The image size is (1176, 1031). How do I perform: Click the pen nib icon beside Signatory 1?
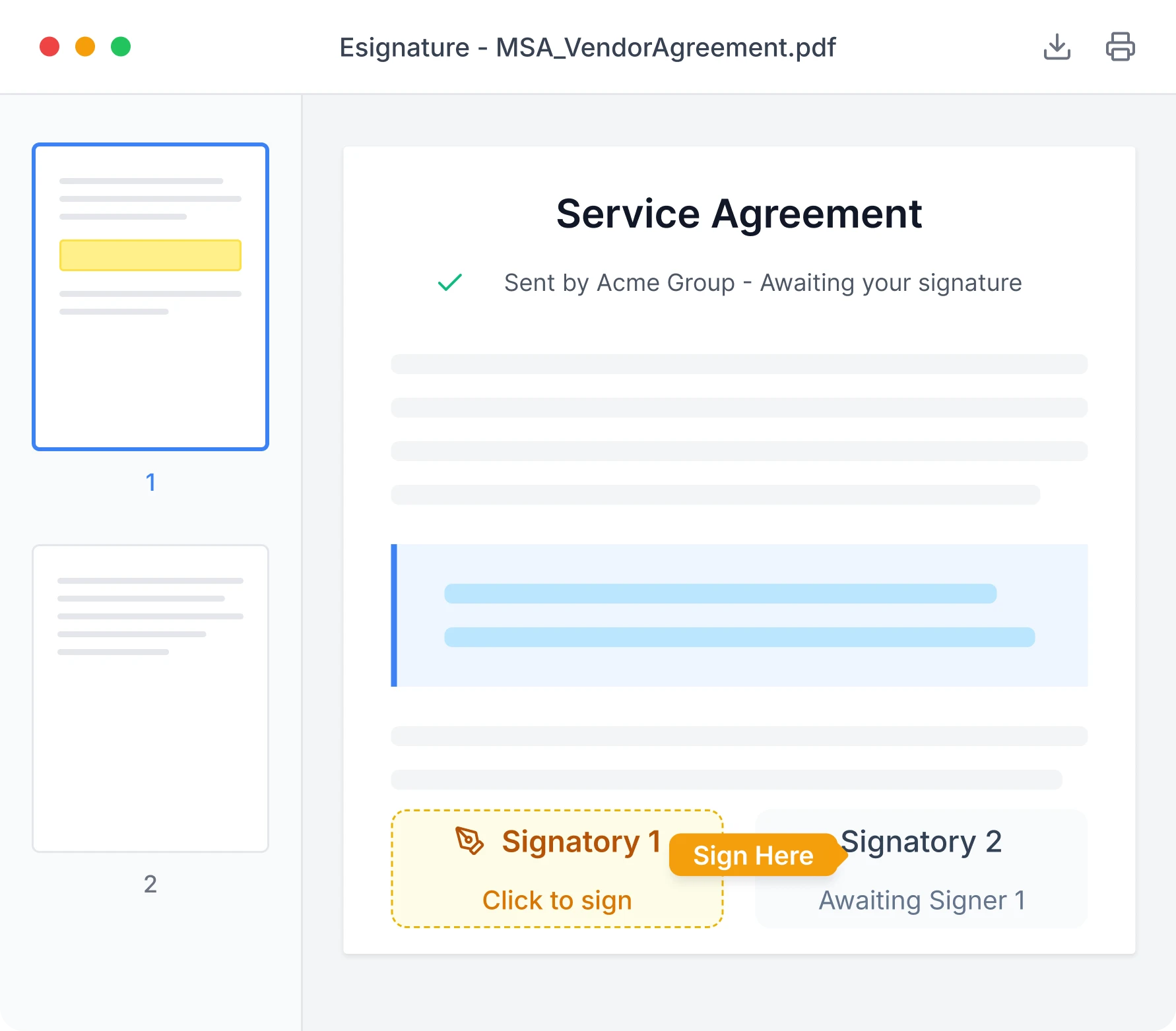coord(470,841)
